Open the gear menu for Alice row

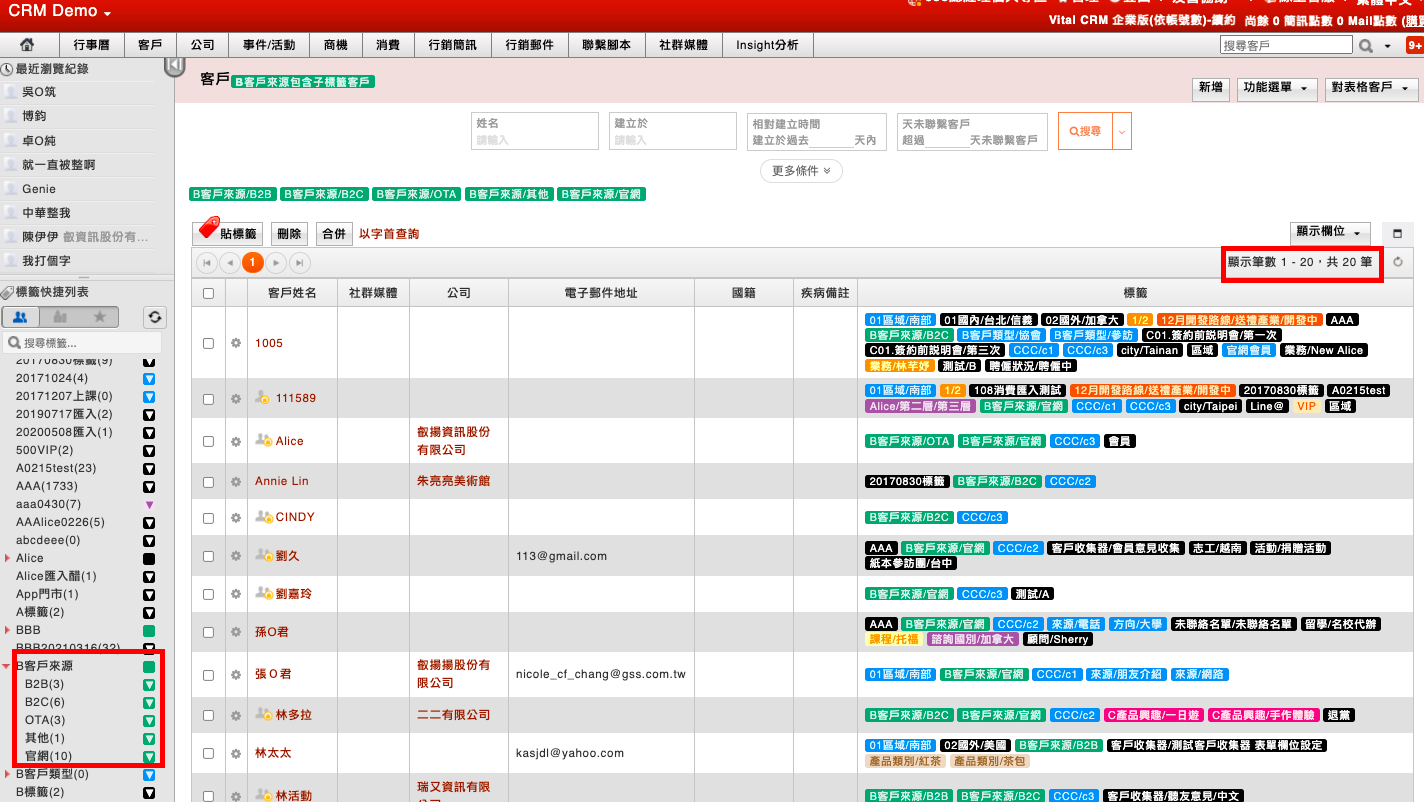[236, 441]
